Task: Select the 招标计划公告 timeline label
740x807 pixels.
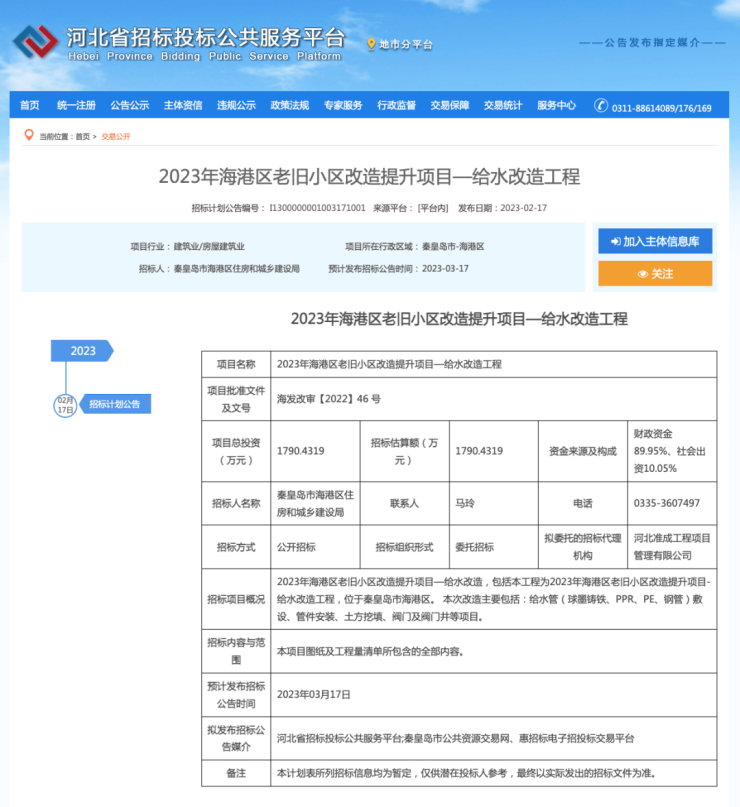Action: point(115,404)
